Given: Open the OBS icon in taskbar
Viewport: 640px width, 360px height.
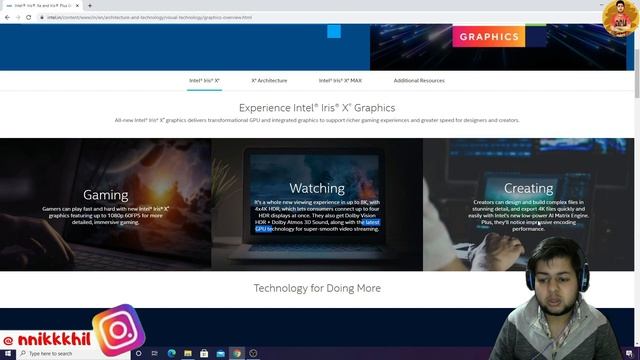Looking at the screenshot, I should [253, 353].
